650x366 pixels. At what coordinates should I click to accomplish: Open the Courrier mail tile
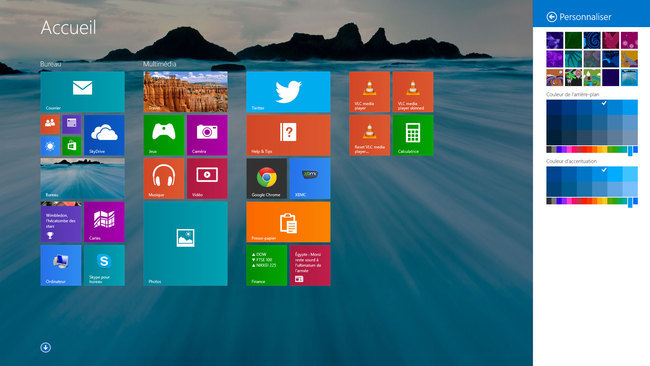pyautogui.click(x=82, y=92)
